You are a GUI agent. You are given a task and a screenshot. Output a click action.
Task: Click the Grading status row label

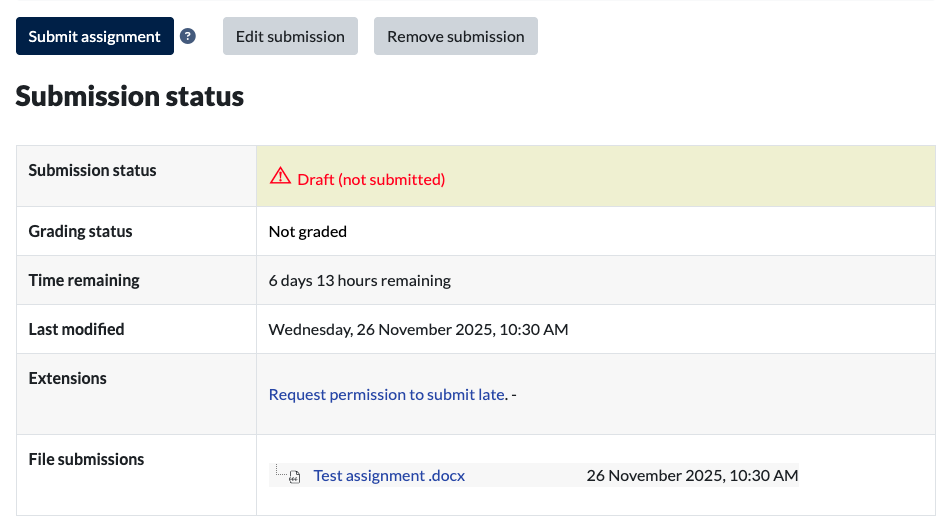coord(80,232)
